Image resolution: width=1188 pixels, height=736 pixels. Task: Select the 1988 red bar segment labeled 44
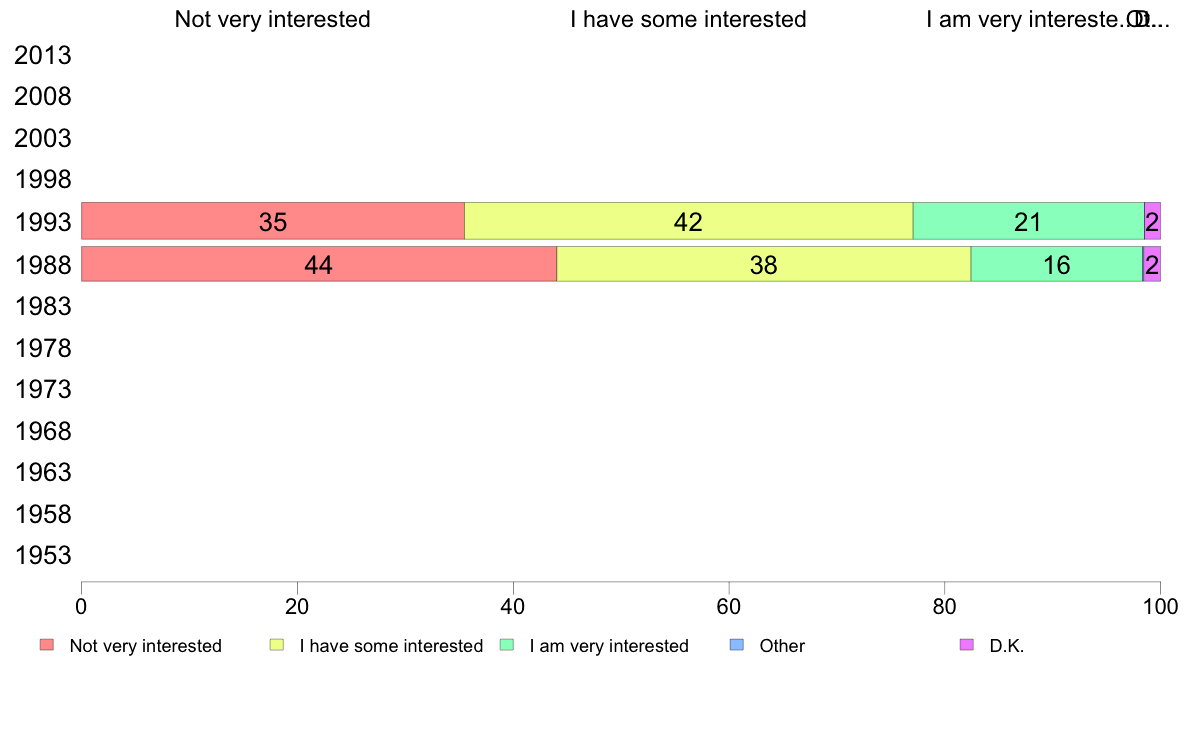click(x=319, y=264)
